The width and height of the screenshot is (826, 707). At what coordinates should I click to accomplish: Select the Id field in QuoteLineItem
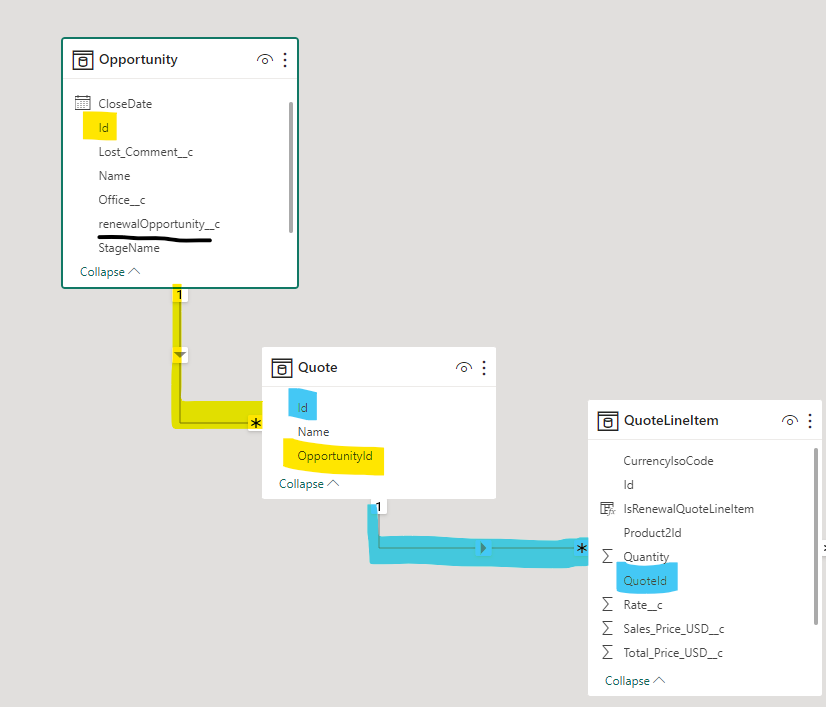point(628,485)
